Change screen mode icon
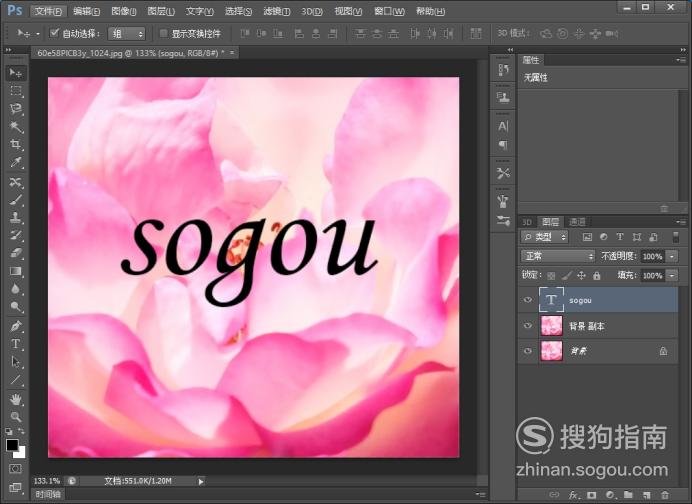This screenshot has height=504, width=692. [x=15, y=487]
